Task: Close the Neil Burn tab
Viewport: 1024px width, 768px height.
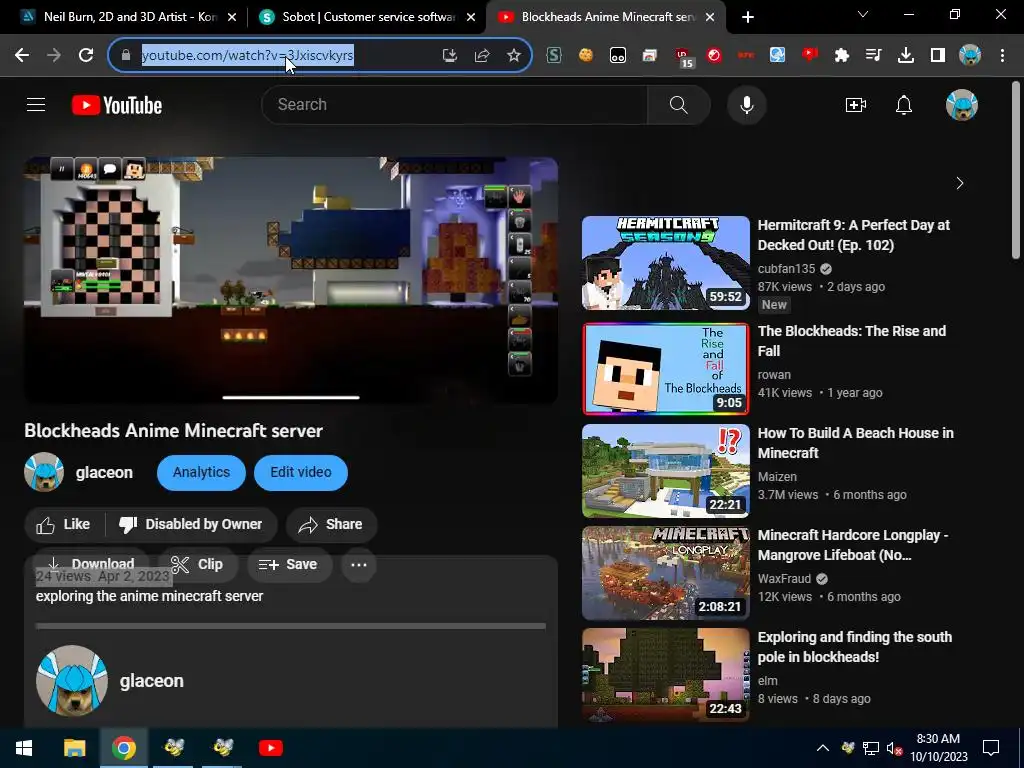Action: [231, 17]
